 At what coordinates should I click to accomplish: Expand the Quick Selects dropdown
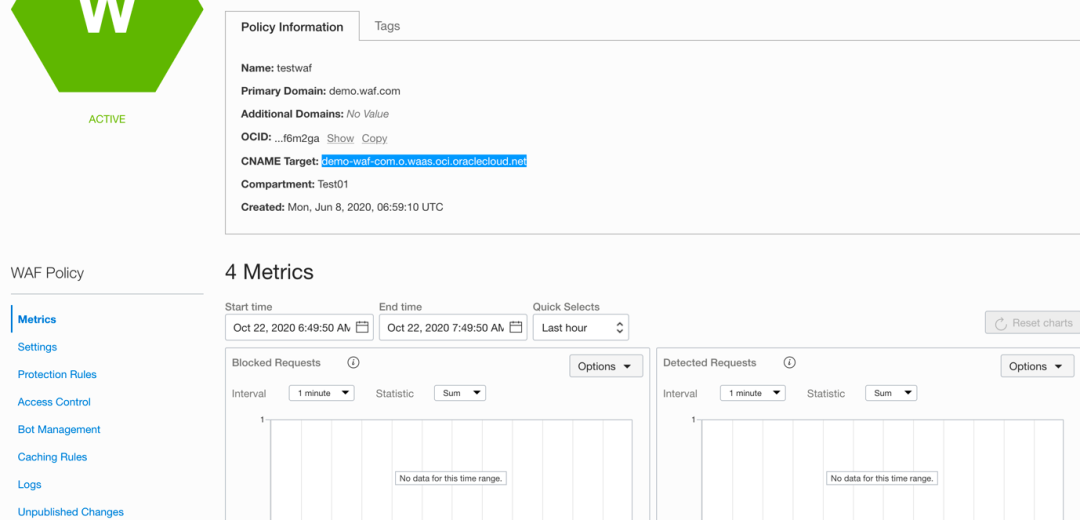[581, 327]
